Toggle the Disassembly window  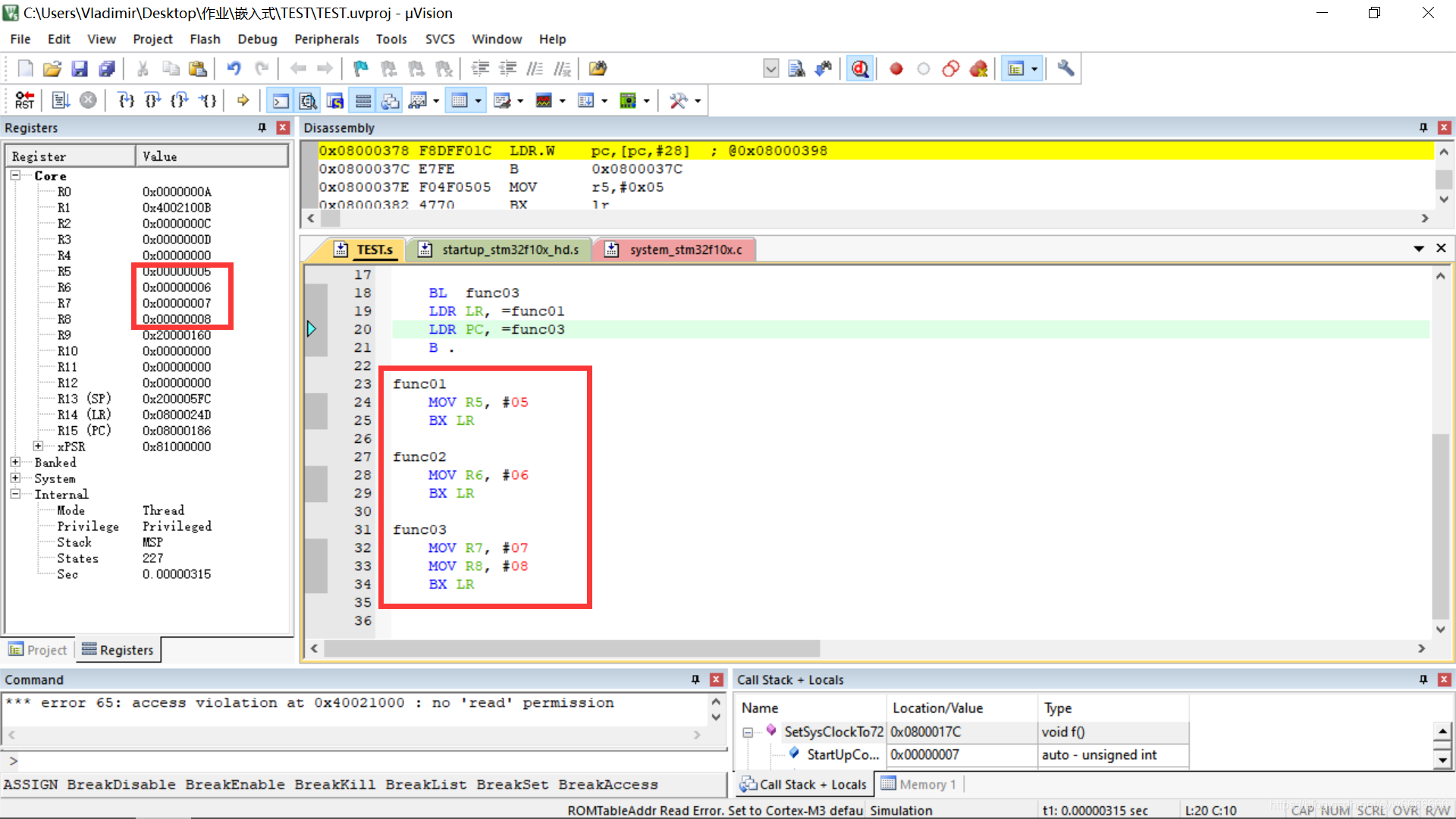click(x=308, y=101)
